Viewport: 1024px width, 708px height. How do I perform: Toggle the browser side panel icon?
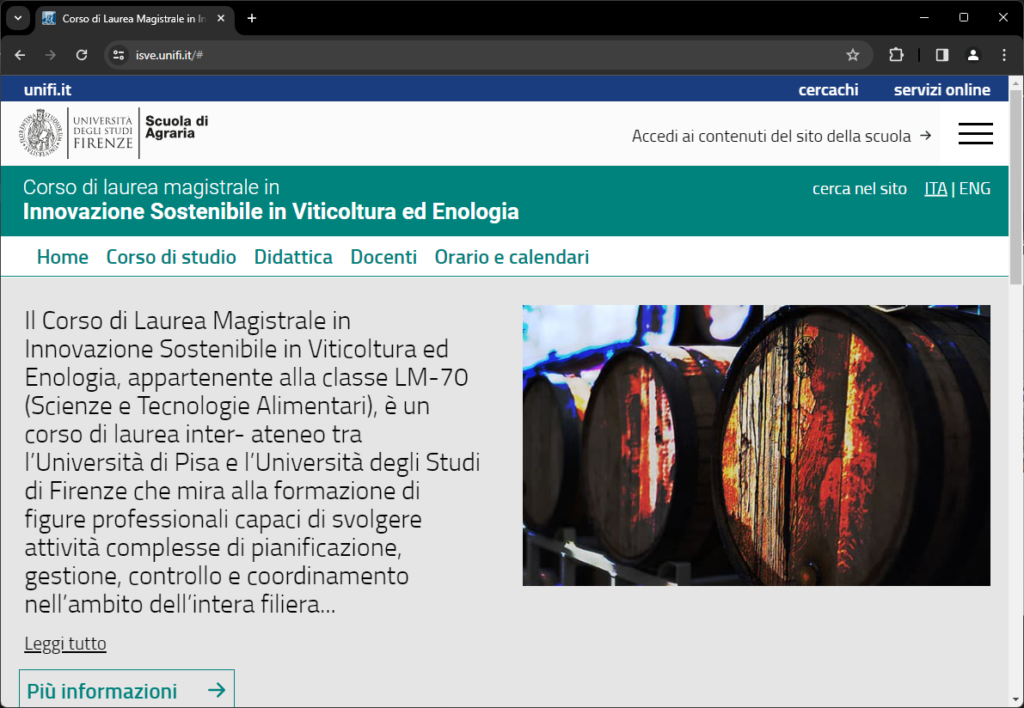coord(942,55)
